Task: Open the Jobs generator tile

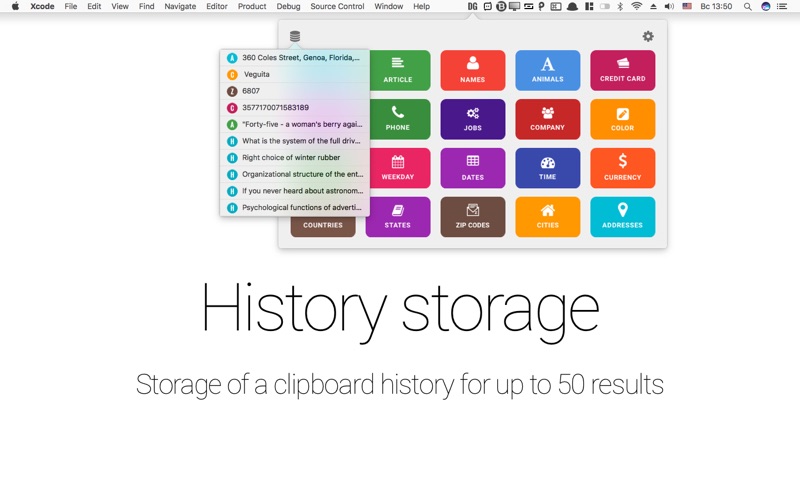Action: click(x=472, y=119)
